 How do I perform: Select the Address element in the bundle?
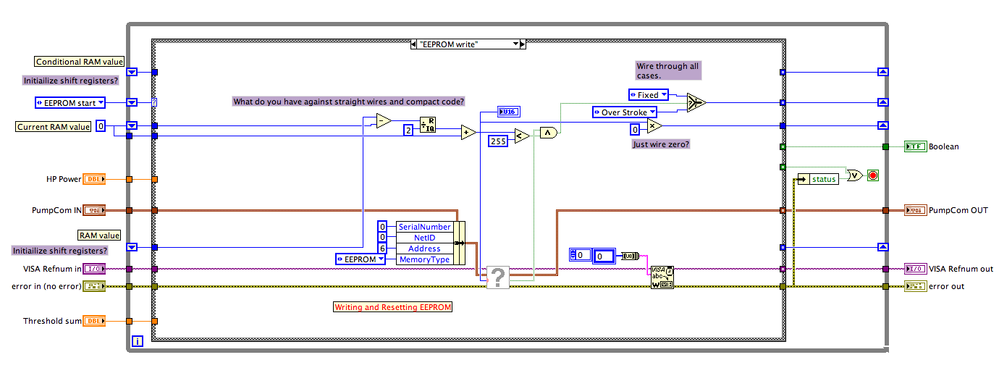[424, 249]
